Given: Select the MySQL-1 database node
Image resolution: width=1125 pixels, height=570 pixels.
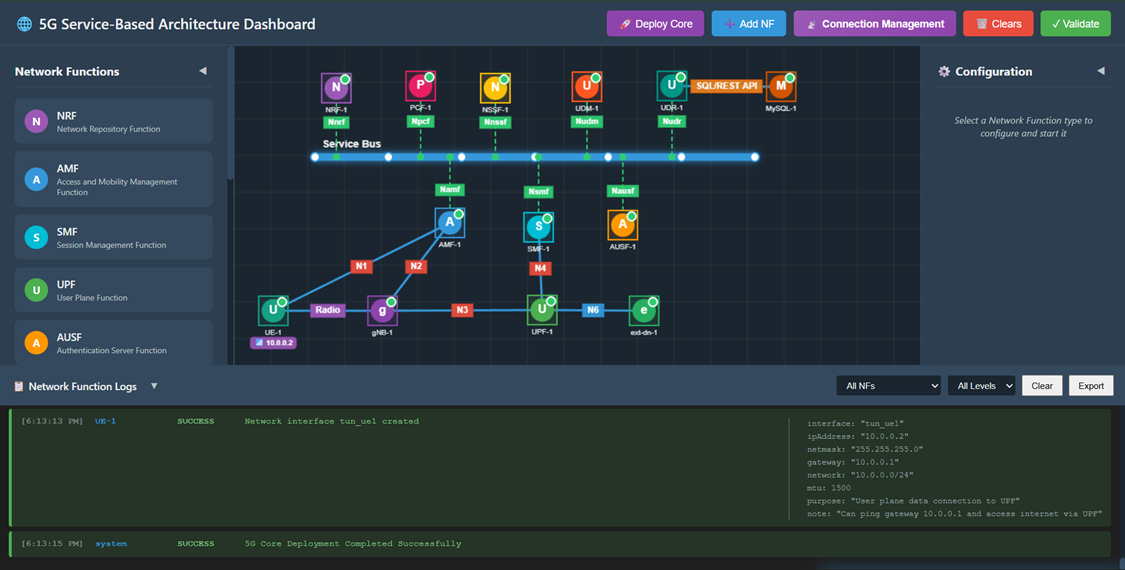Looking at the screenshot, I should click(x=780, y=87).
